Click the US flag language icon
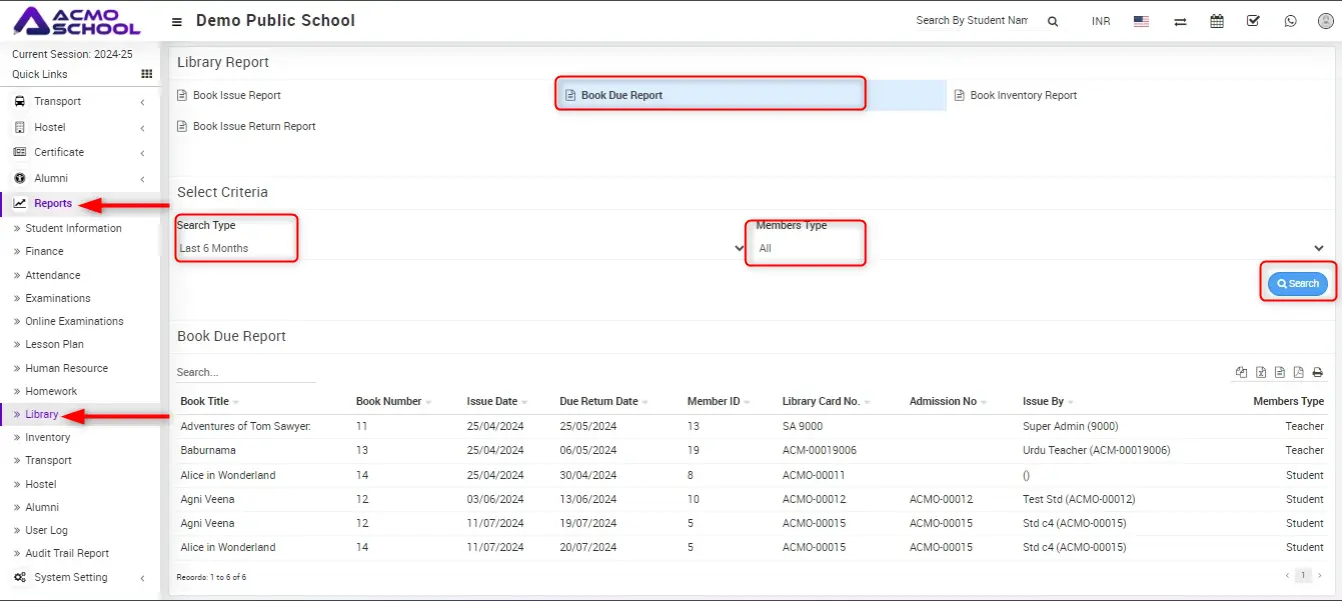The width and height of the screenshot is (1342, 601). pyautogui.click(x=1141, y=21)
